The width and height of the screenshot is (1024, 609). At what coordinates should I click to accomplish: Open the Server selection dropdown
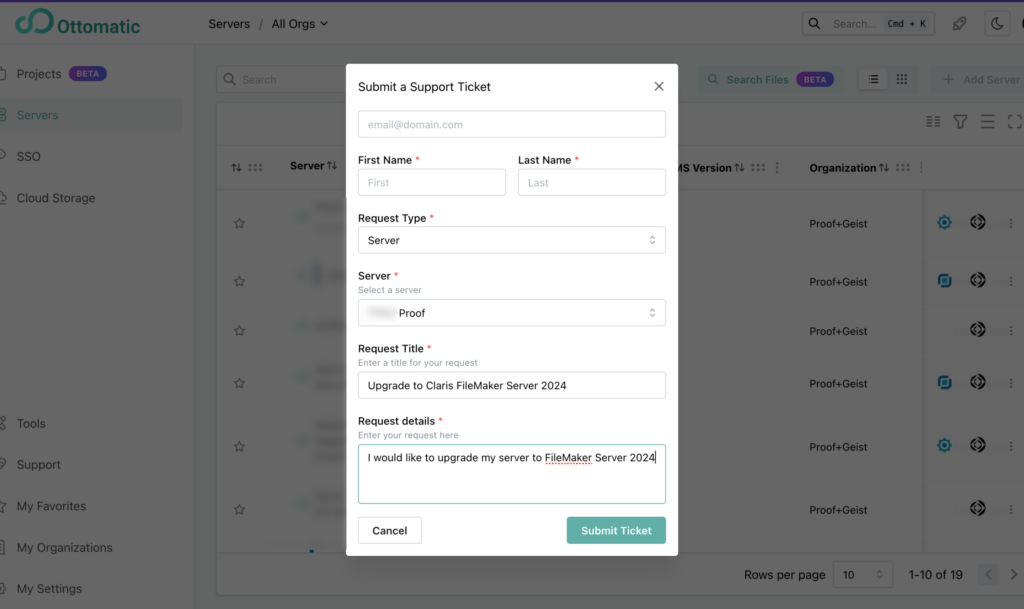click(x=511, y=313)
